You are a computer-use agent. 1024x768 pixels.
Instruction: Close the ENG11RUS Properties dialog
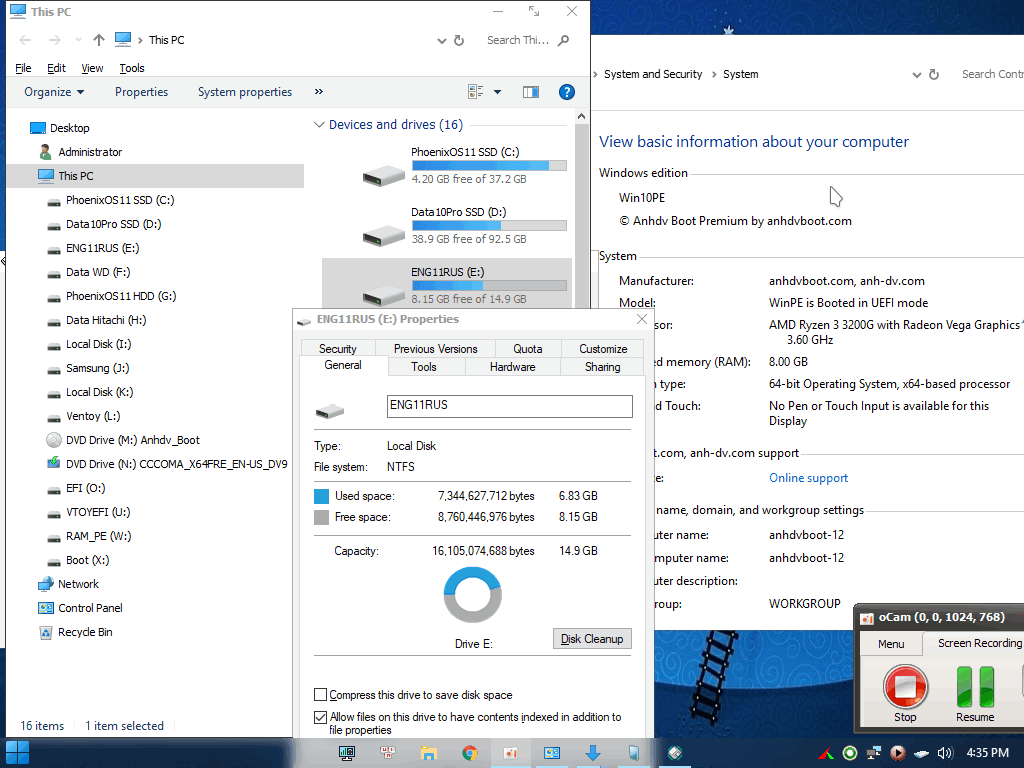point(642,319)
